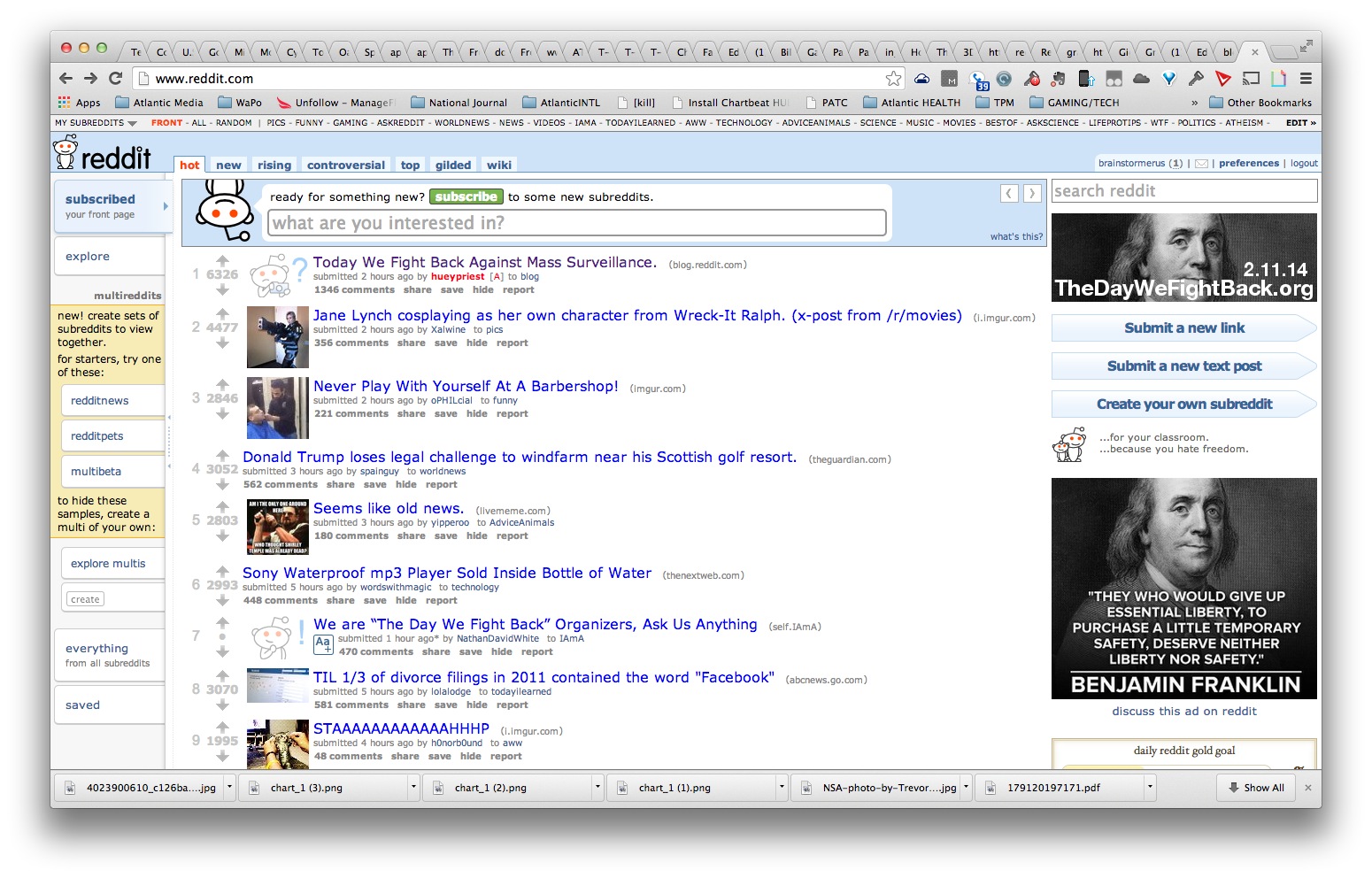
Task: Open dropdown for chart_1 (3).png download
Action: pyautogui.click(x=413, y=787)
